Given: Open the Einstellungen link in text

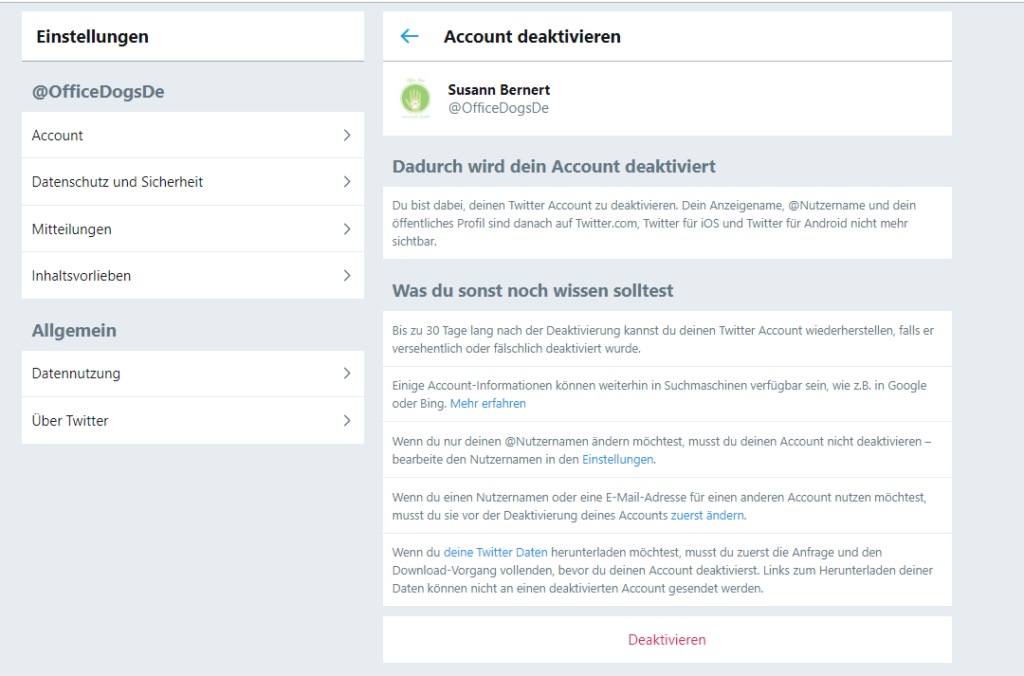Looking at the screenshot, I should pos(617,459).
